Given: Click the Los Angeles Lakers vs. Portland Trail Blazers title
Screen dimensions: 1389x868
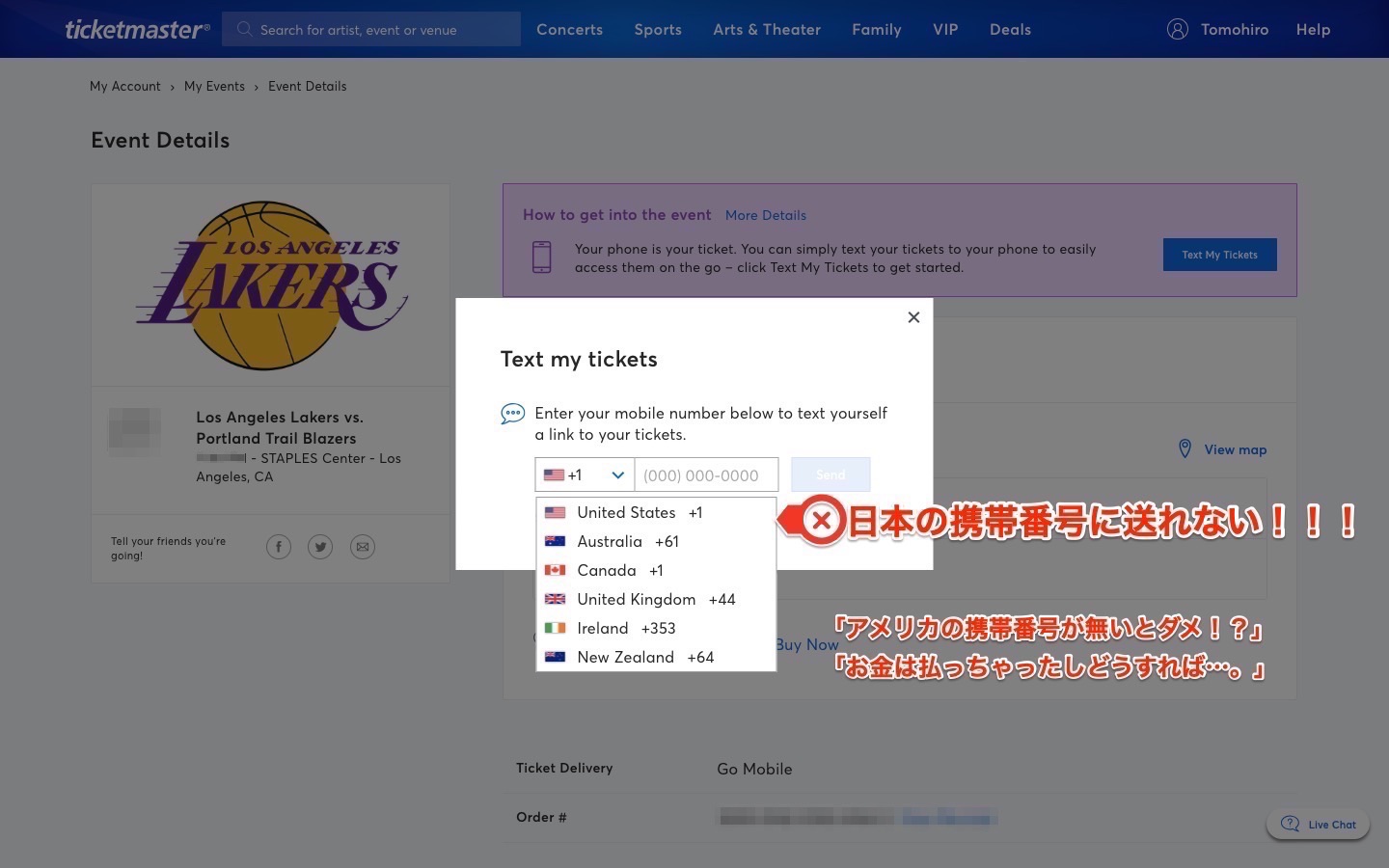Looking at the screenshot, I should tap(280, 427).
